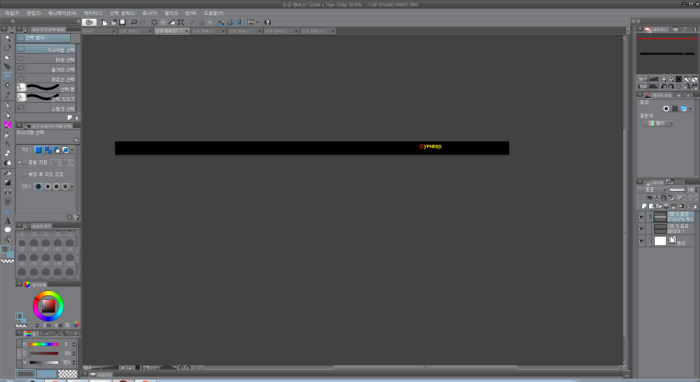Click the Undo arrow in command bar

(133, 22)
